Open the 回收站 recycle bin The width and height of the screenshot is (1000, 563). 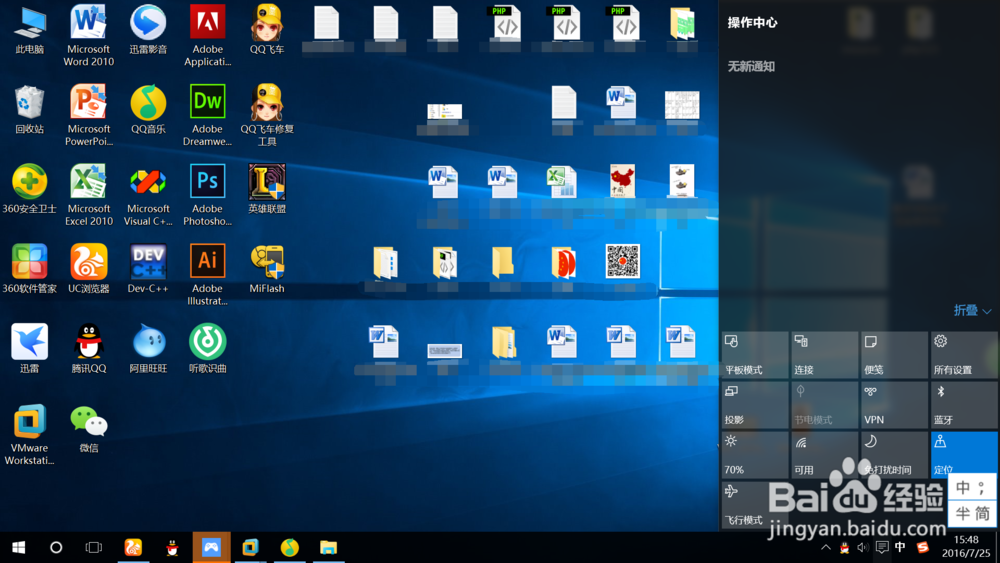click(x=29, y=110)
